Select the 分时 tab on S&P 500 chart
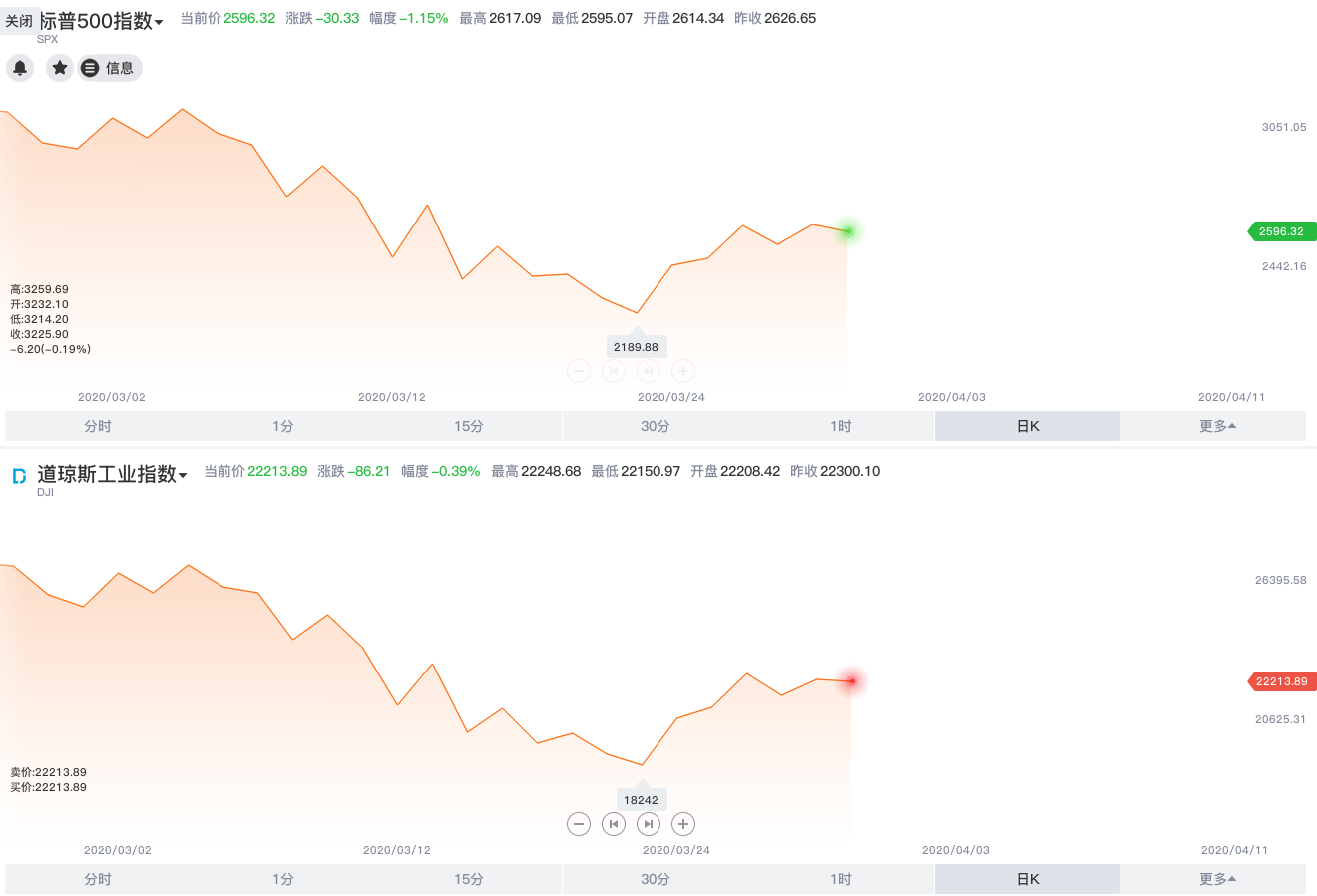The width and height of the screenshot is (1317, 896). 98,426
